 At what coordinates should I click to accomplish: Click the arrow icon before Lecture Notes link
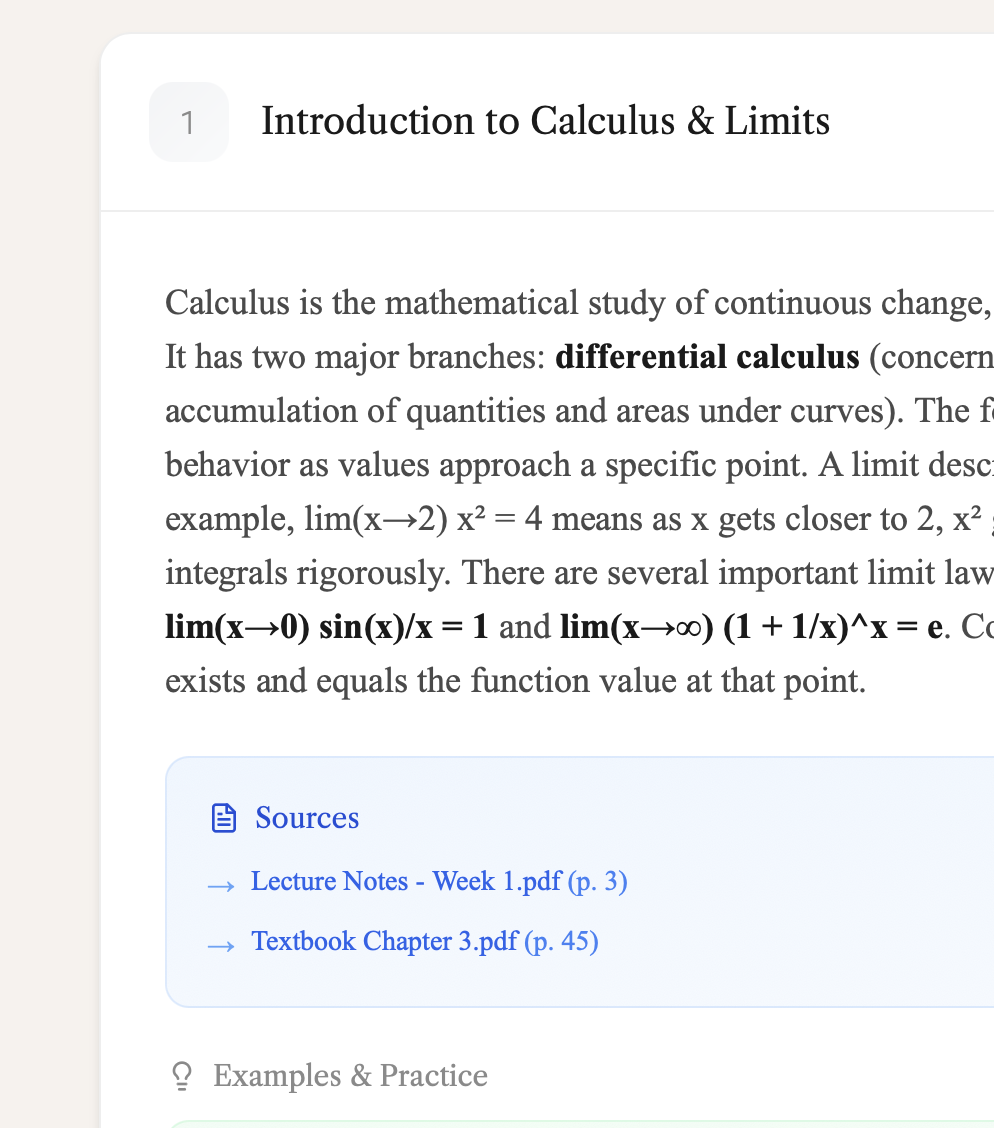pos(221,884)
